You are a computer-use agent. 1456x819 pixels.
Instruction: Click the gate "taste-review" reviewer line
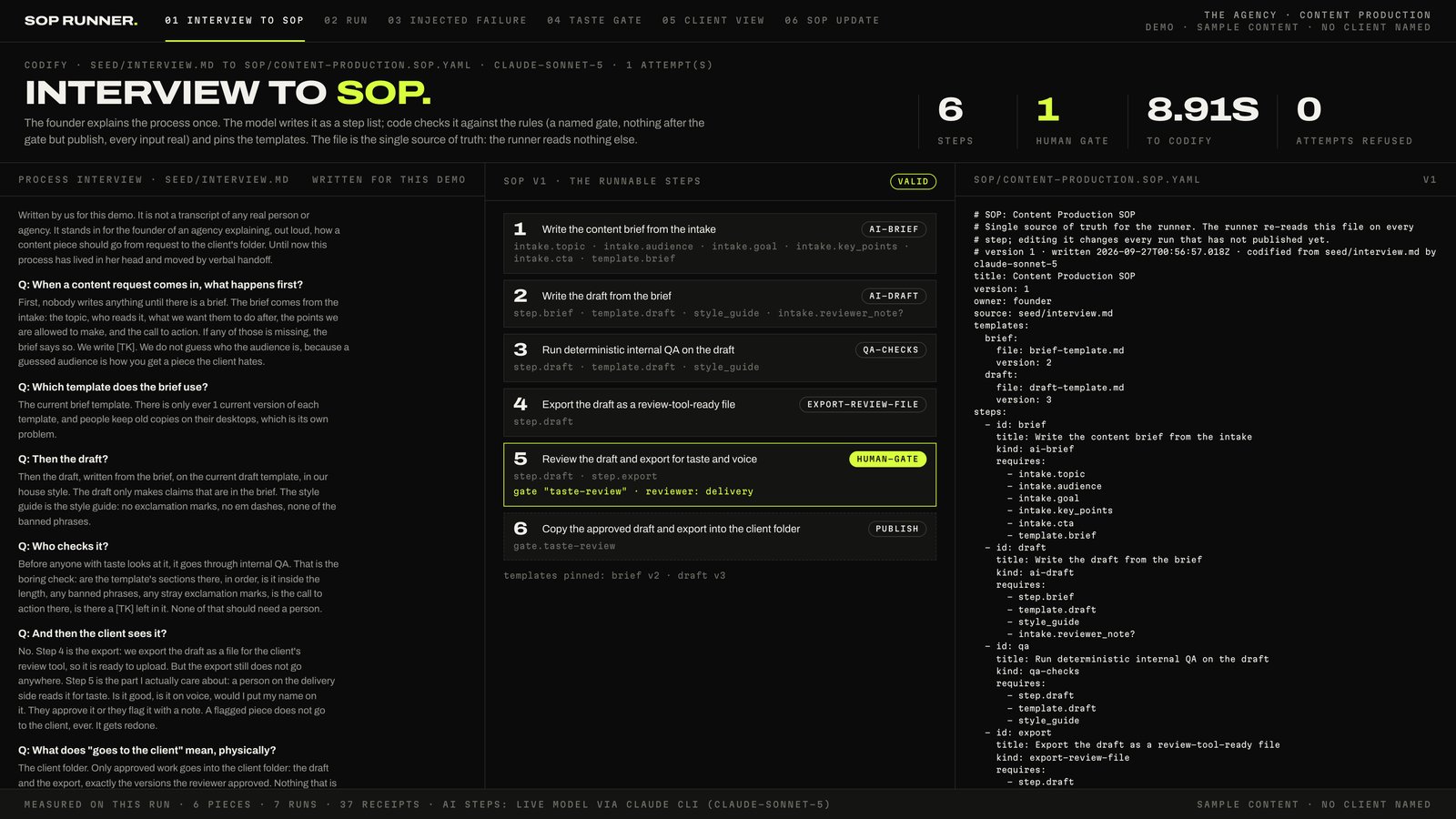633,491
